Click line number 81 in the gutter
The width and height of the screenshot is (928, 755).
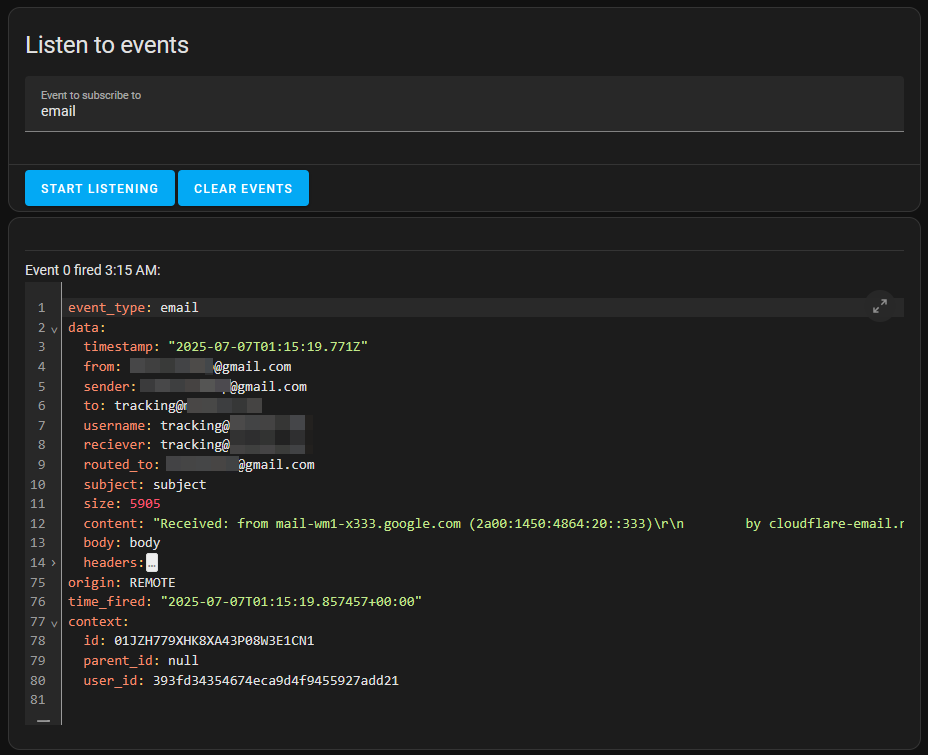(38, 700)
